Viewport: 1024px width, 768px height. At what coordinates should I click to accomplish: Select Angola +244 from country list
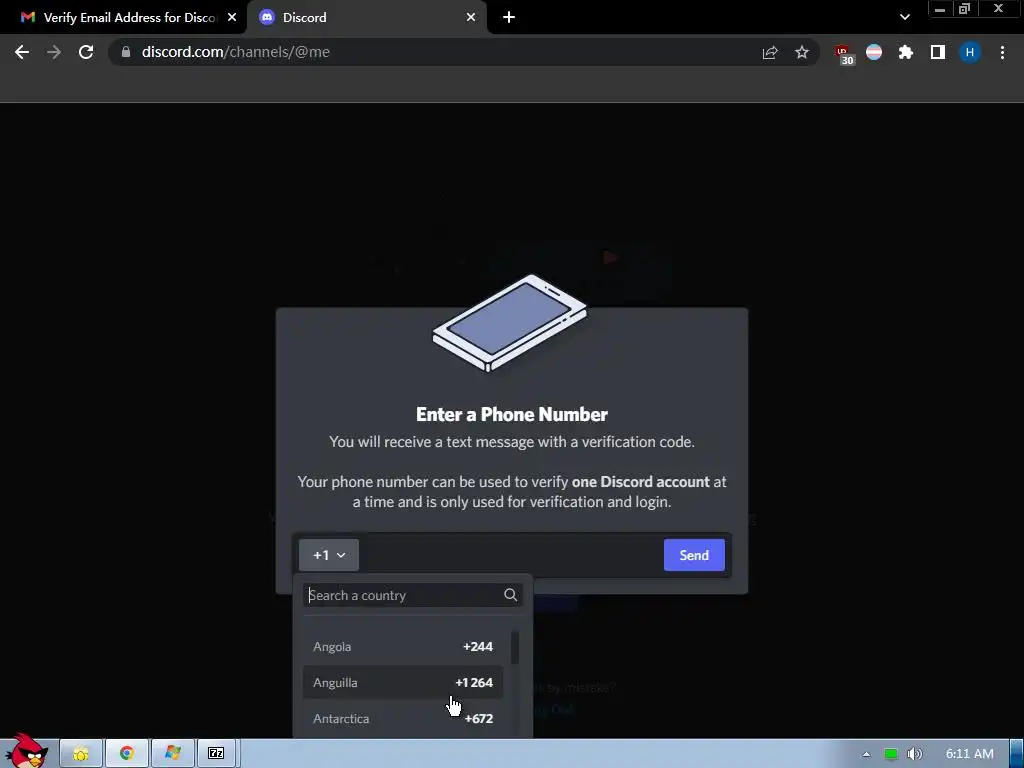pyautogui.click(x=403, y=647)
